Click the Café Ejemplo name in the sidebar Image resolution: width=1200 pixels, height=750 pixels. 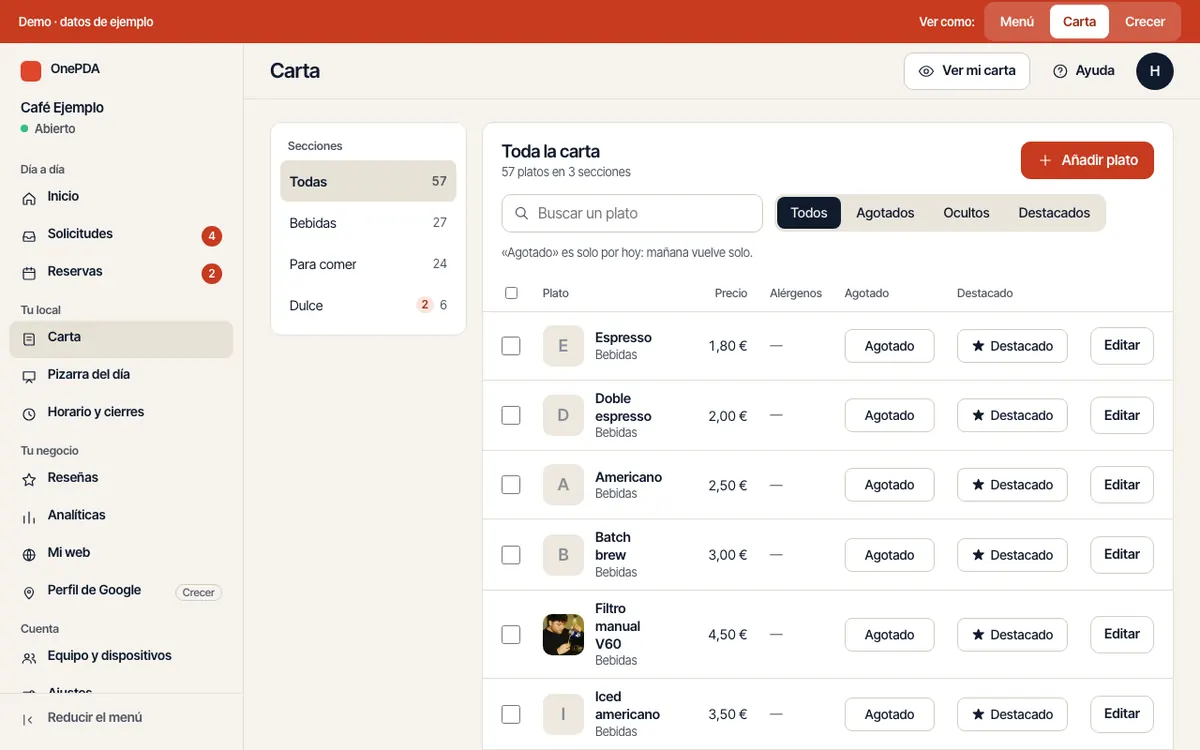click(x=62, y=108)
